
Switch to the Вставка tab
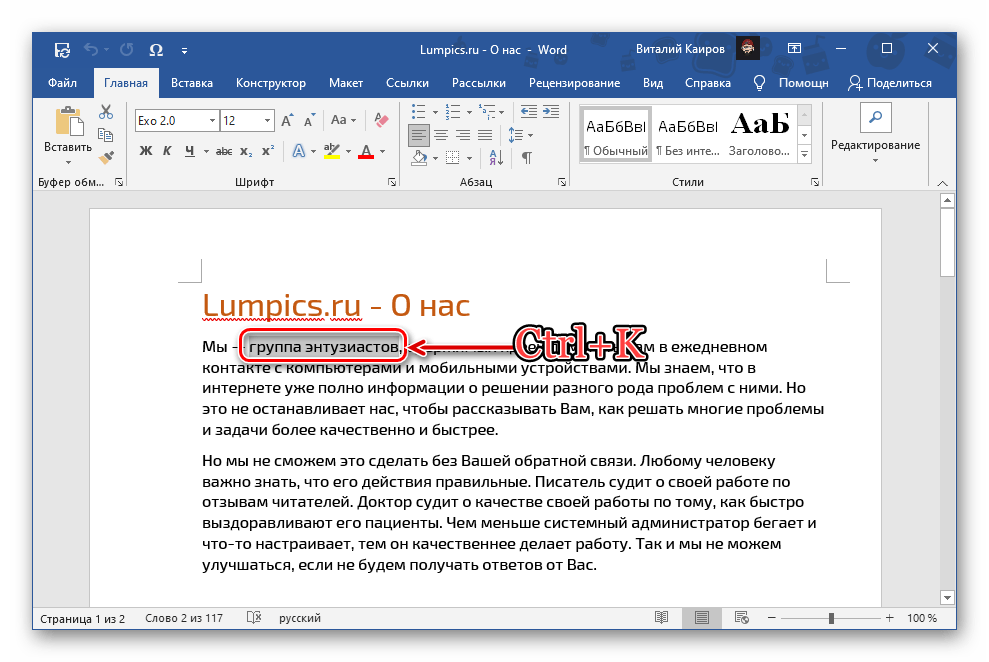[192, 83]
